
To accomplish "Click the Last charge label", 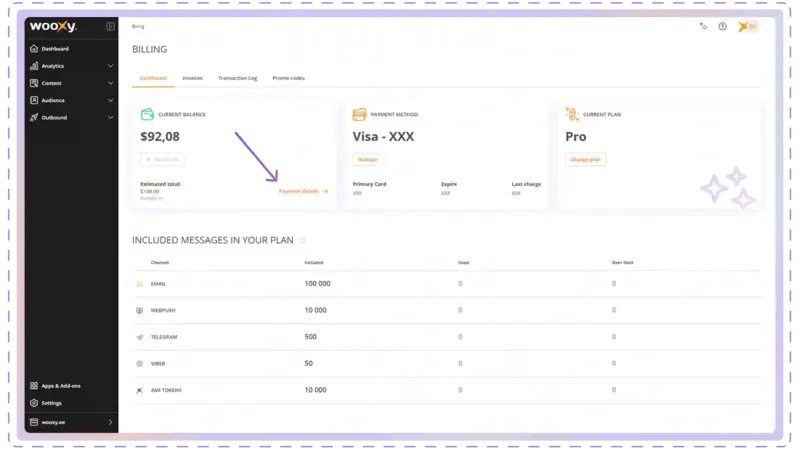I will click(x=526, y=184).
